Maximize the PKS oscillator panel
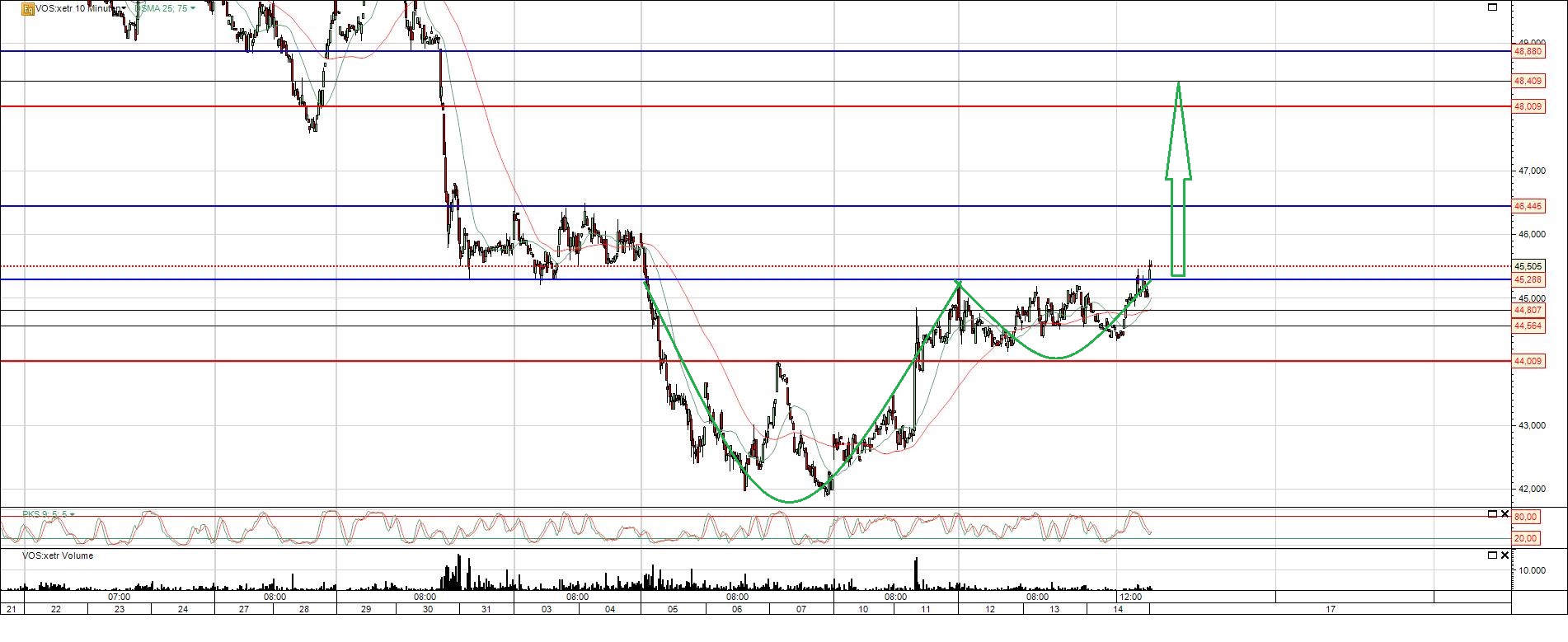The width and height of the screenshot is (1568, 642). point(1492,513)
